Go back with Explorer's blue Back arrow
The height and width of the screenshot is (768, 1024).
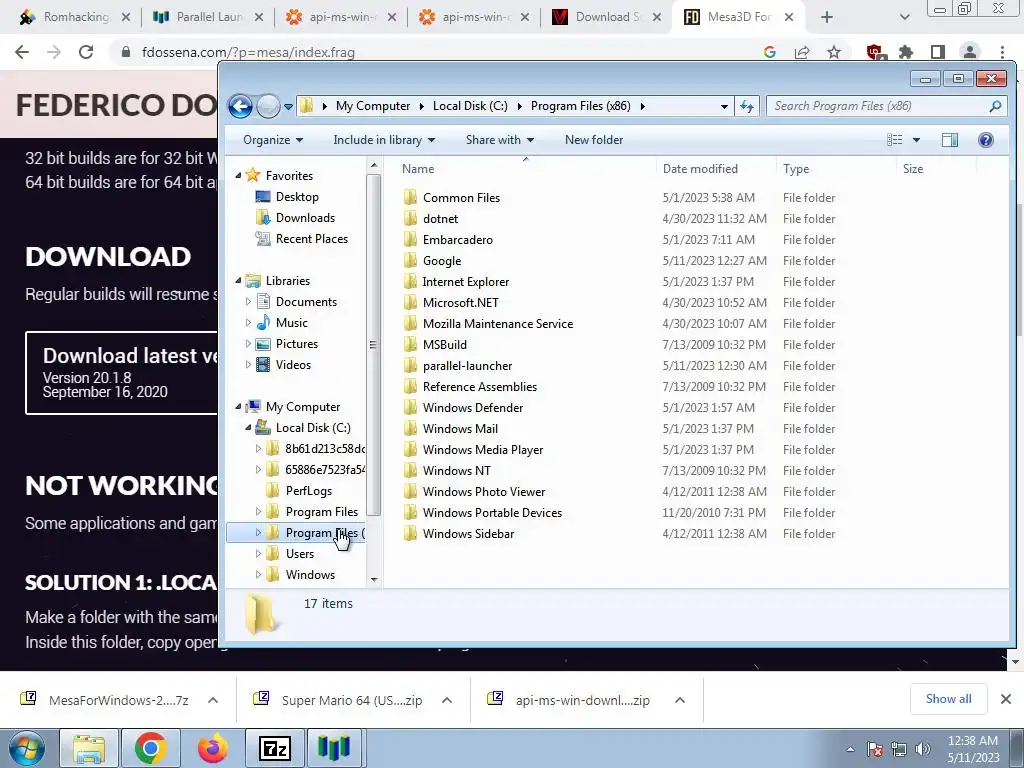click(240, 106)
